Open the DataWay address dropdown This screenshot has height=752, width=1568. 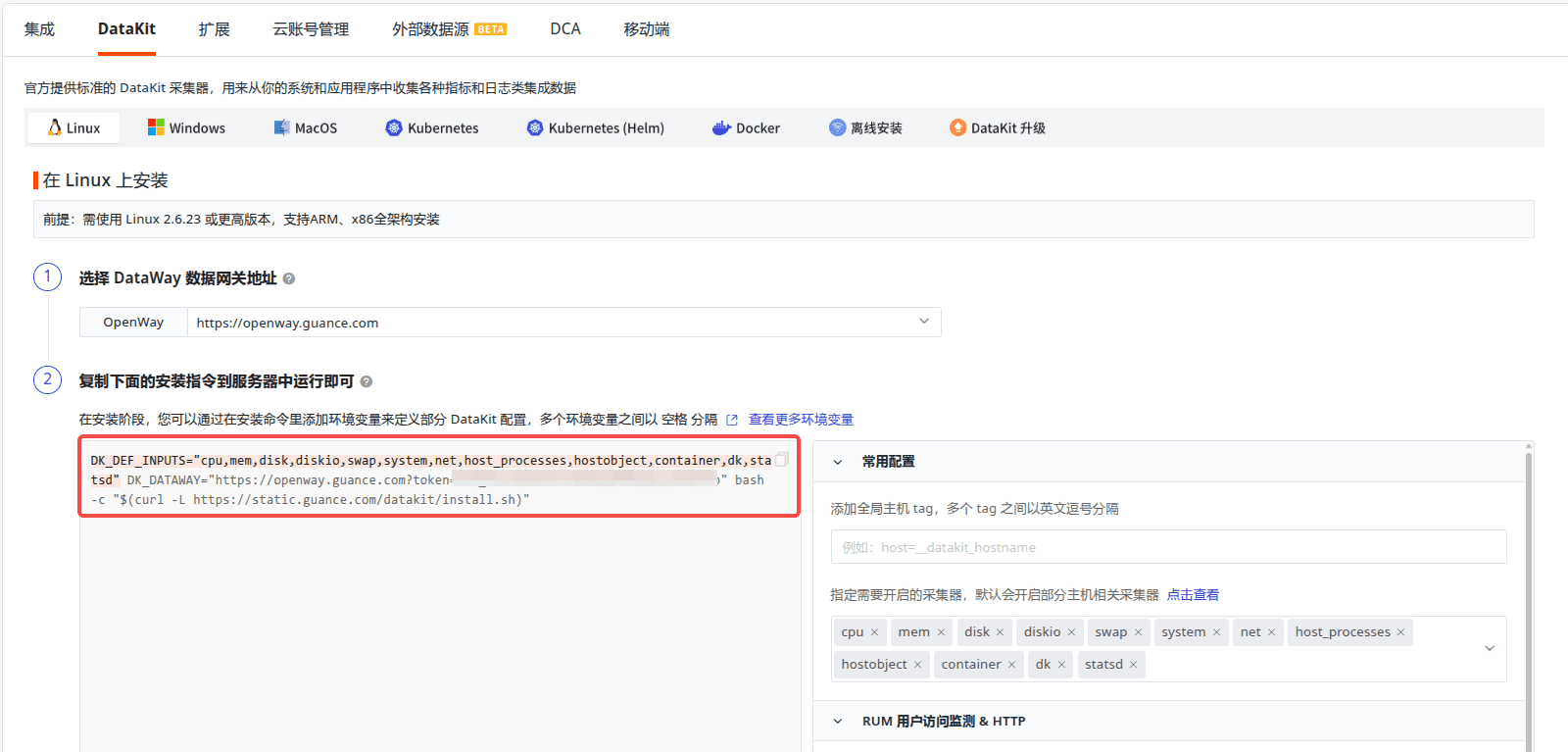coord(923,322)
